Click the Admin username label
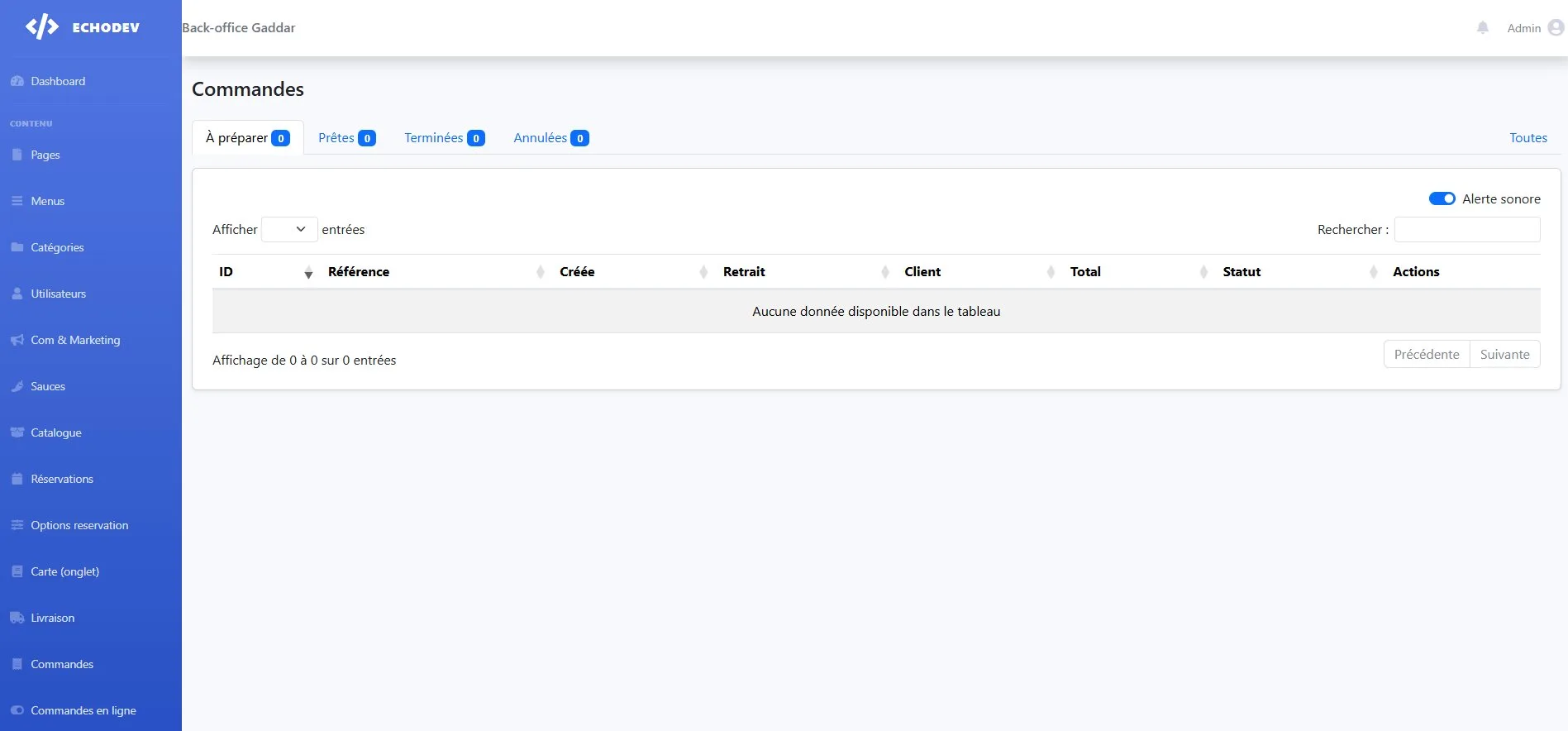Image resolution: width=1568 pixels, height=731 pixels. point(1524,28)
